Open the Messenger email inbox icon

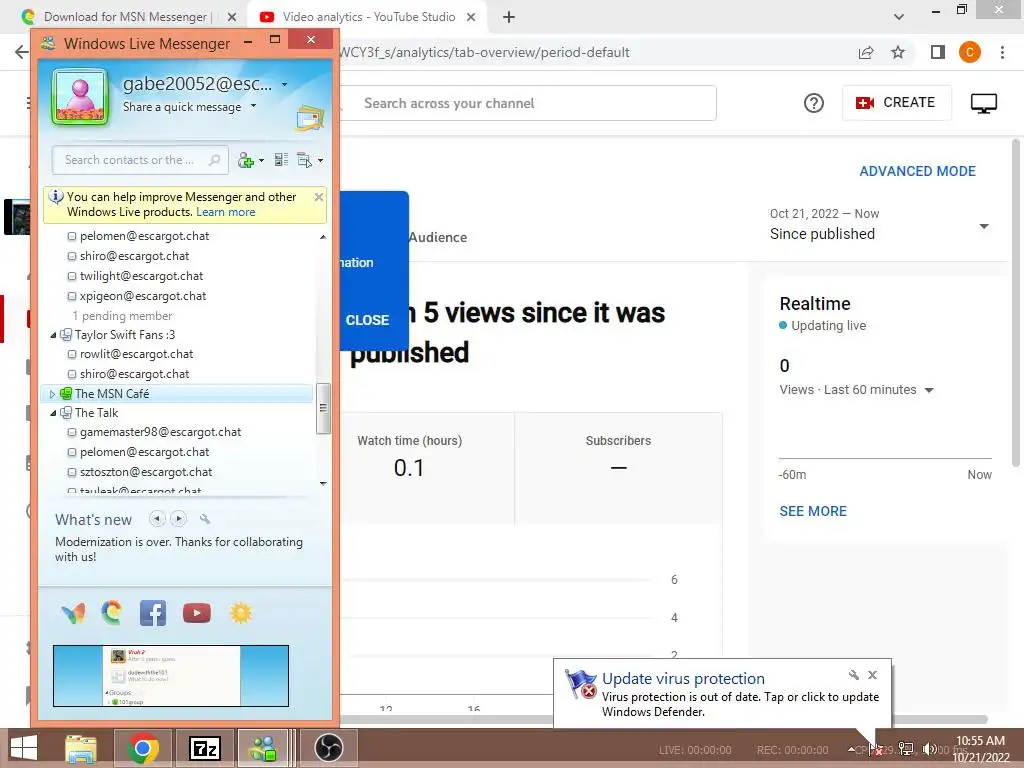click(310, 118)
